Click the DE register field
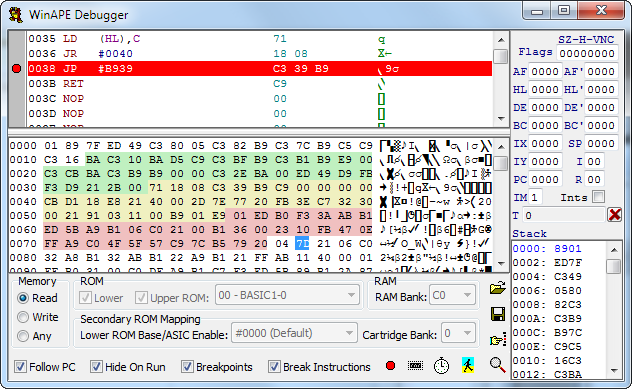Viewport: 632px width, 389px height. (544, 108)
